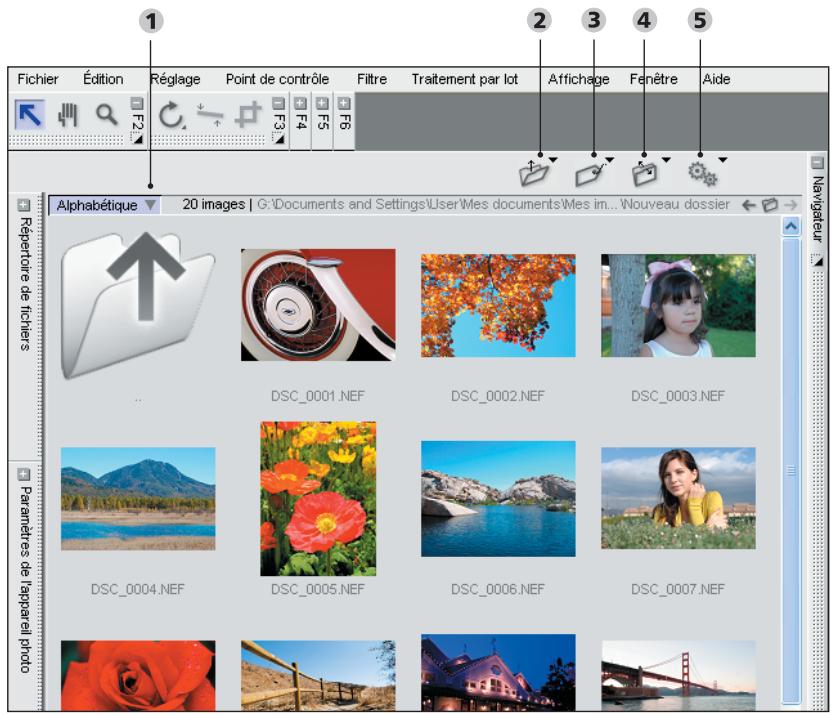The width and height of the screenshot is (835, 715).
Task: Open the parent folder up-arrow icon
Action: point(138,305)
